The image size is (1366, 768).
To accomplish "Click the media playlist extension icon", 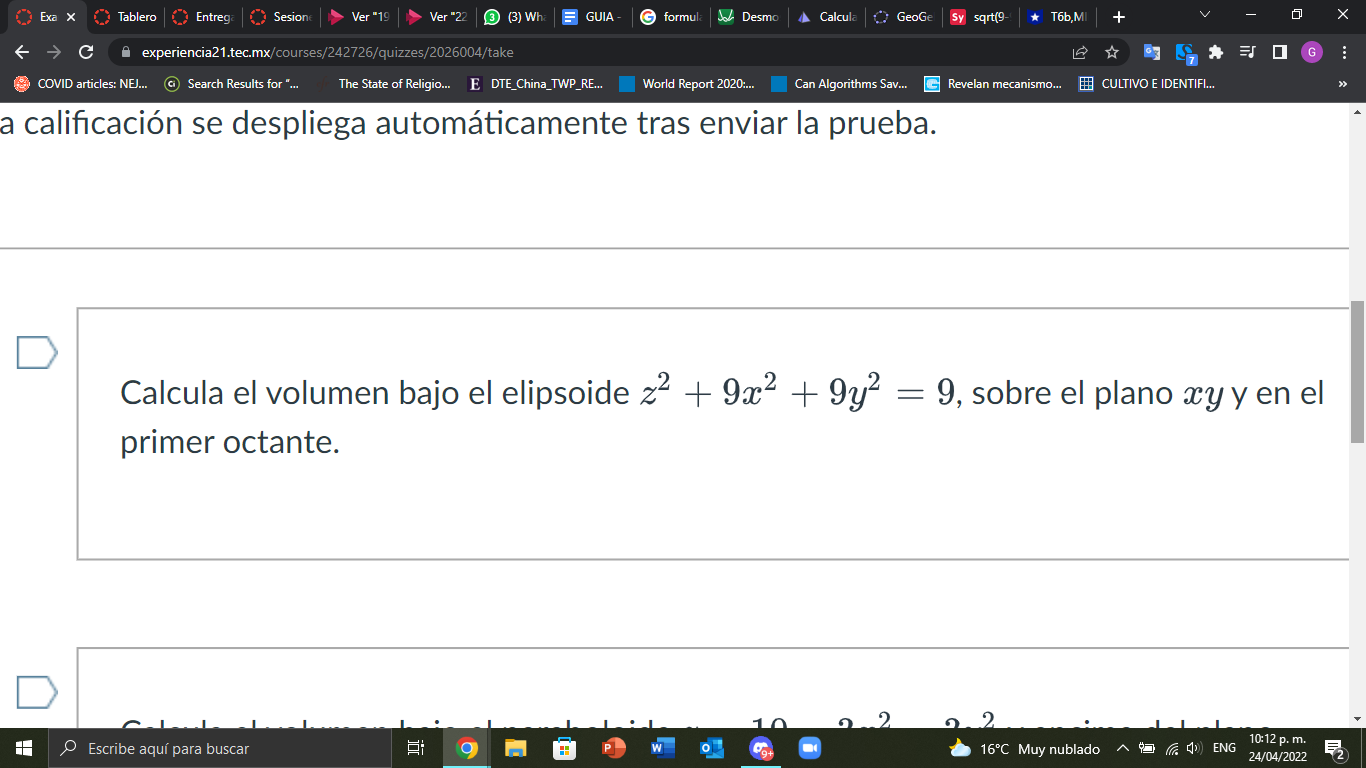I will pyautogui.click(x=1246, y=50).
